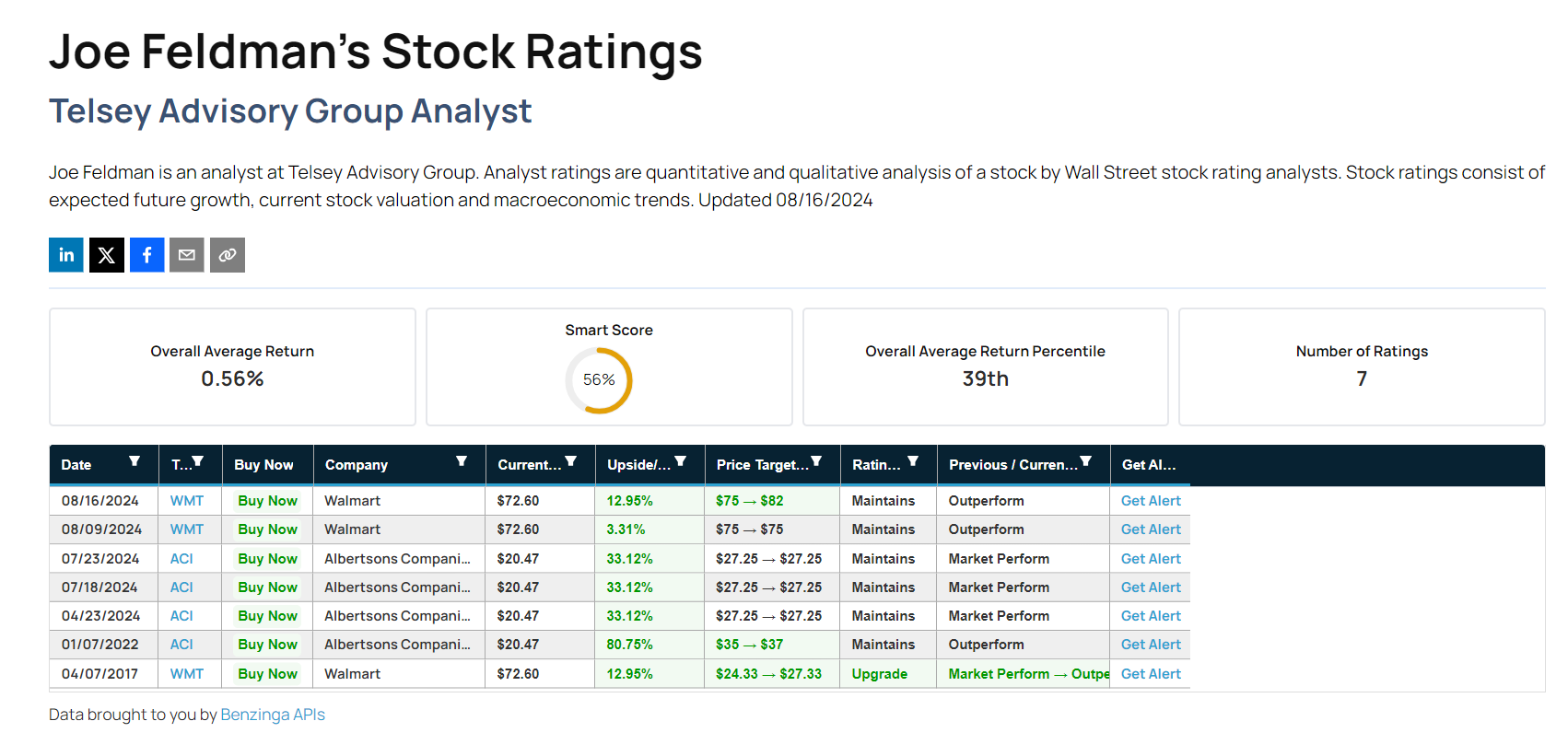Open ACI ticker in 07/18/2024 row
Viewport: 1568px width, 756px height.
[181, 587]
